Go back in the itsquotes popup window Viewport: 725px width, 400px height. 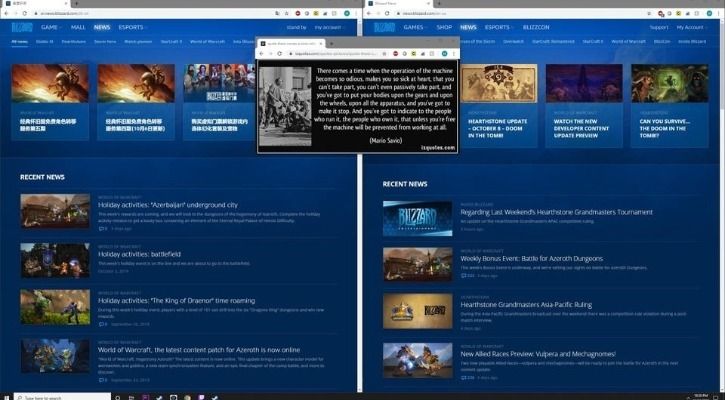point(261,54)
